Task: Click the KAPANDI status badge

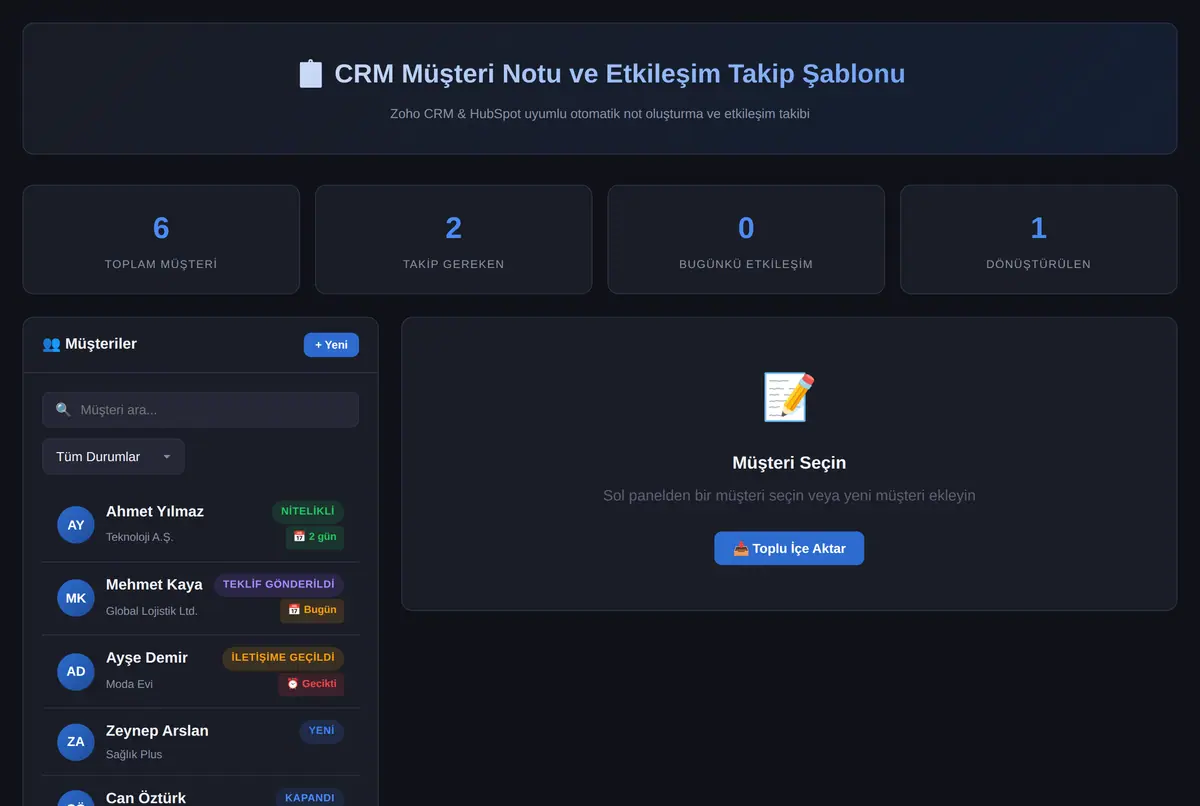Action: pyautogui.click(x=310, y=798)
